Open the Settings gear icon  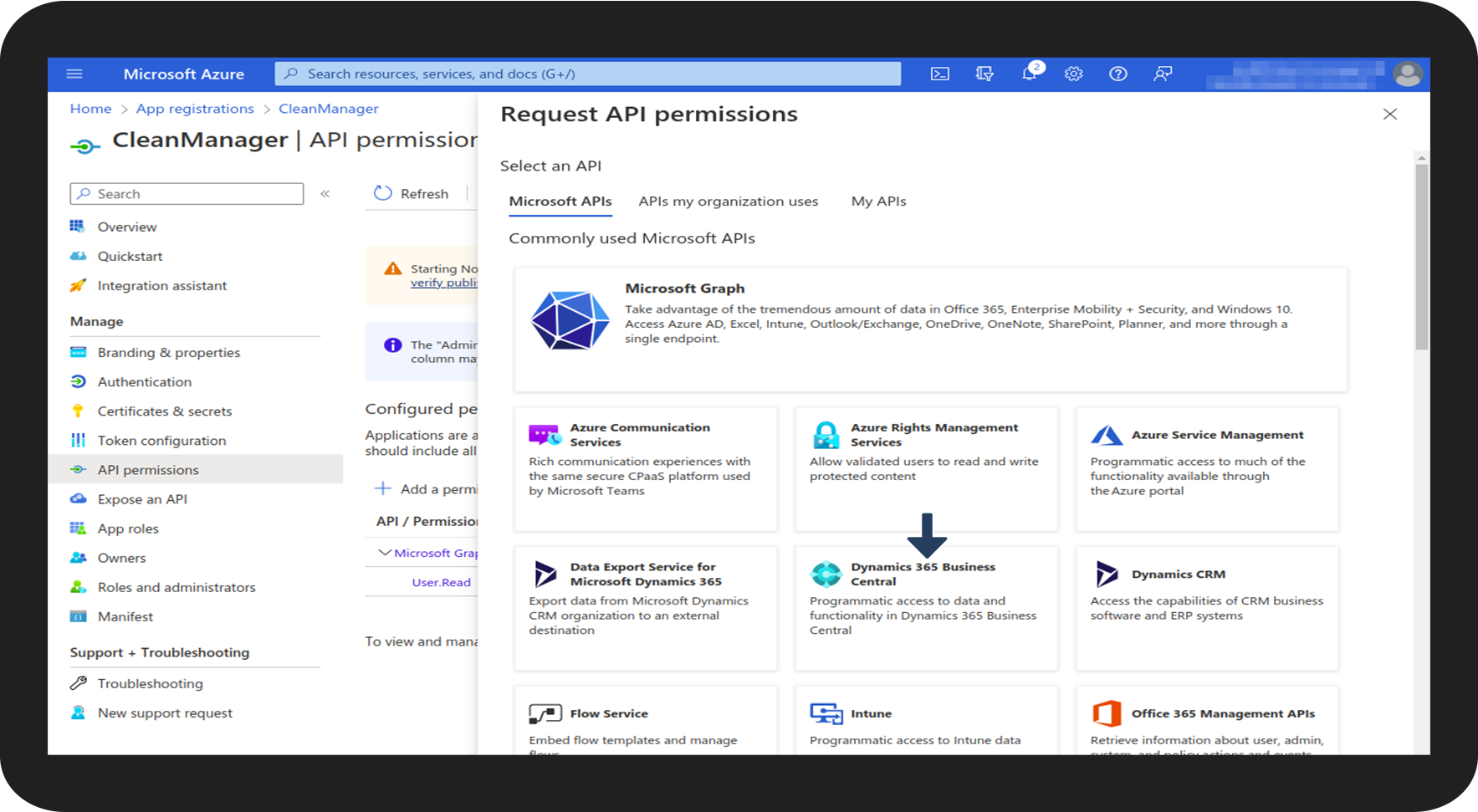click(x=1073, y=74)
